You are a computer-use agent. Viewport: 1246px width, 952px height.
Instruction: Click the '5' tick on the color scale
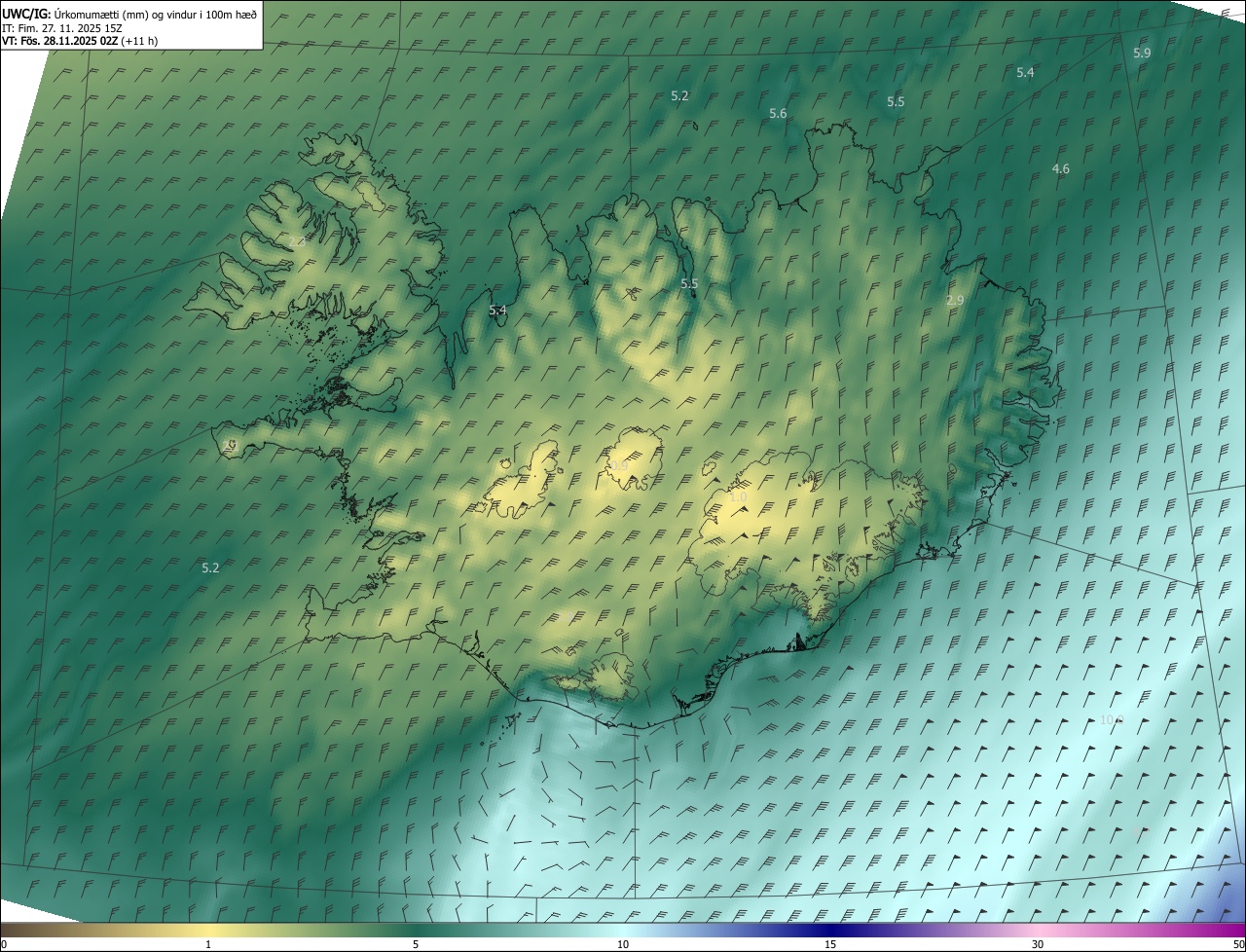coord(416,944)
